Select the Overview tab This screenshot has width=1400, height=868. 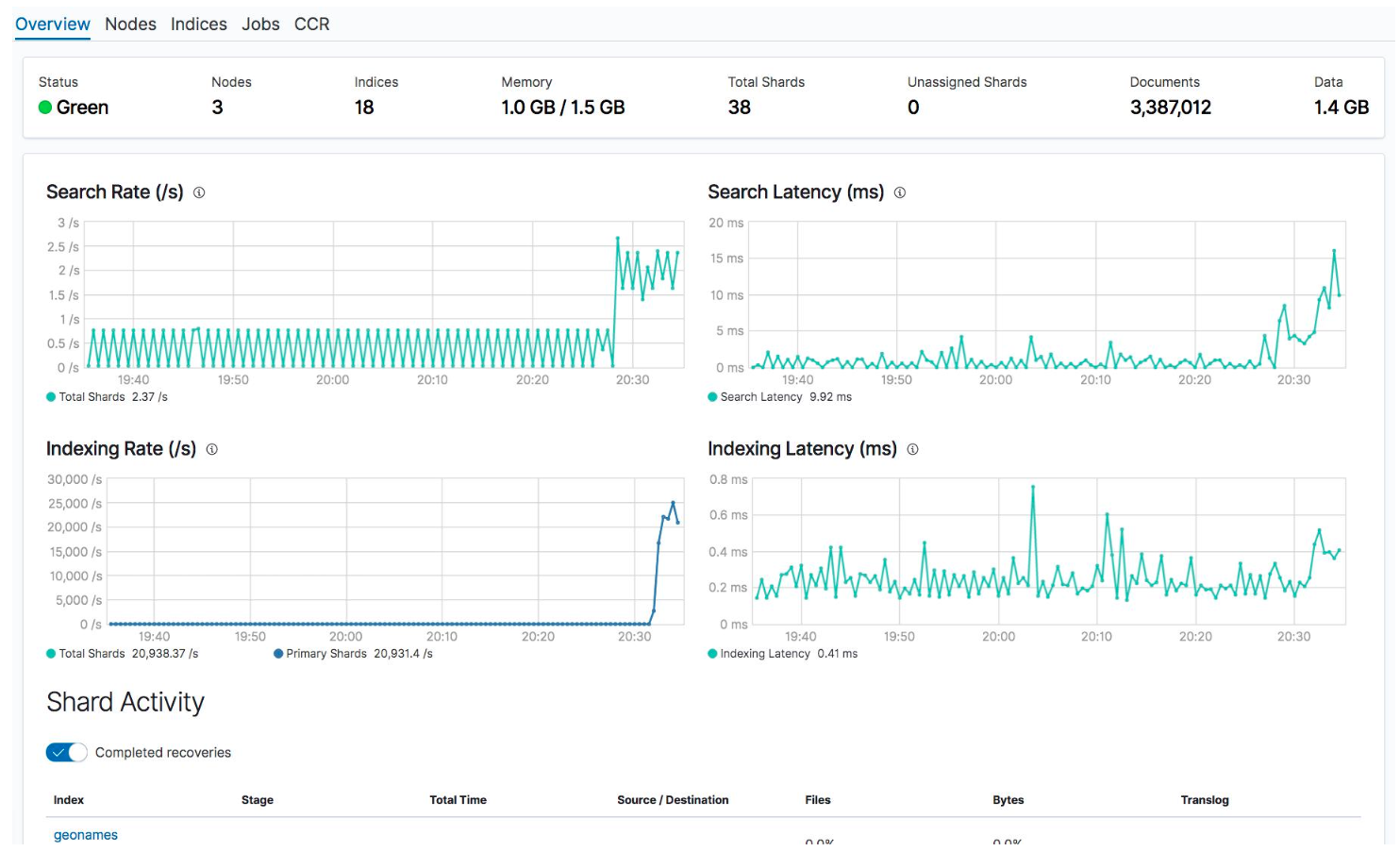[53, 25]
